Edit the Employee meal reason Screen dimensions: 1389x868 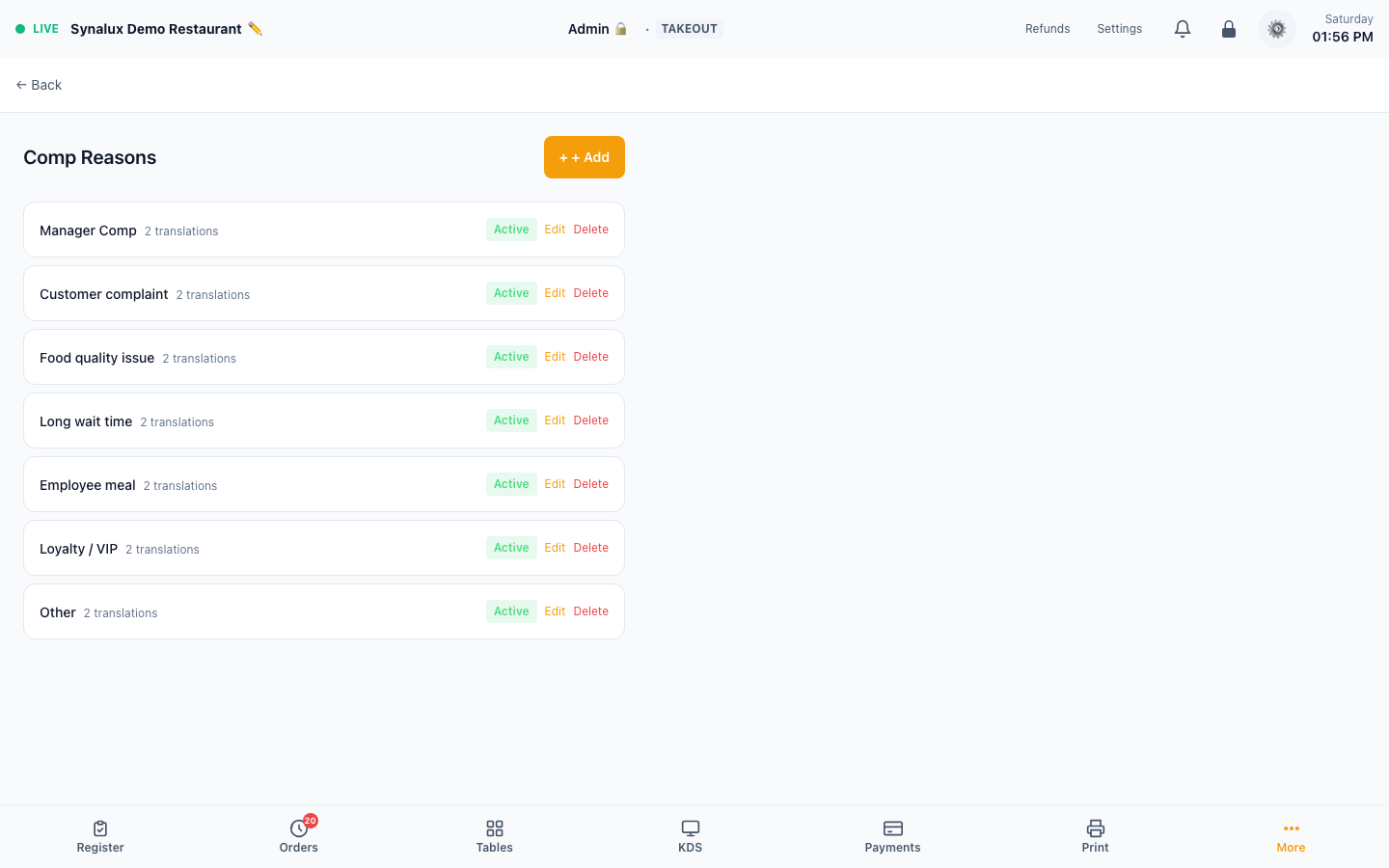(x=555, y=484)
